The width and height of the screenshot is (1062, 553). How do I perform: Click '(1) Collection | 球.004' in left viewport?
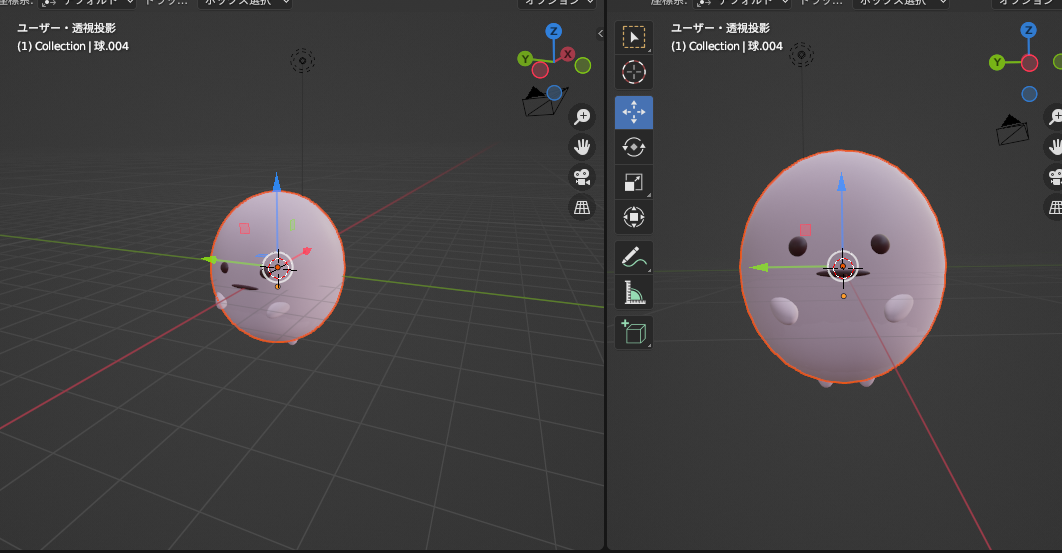click(73, 46)
